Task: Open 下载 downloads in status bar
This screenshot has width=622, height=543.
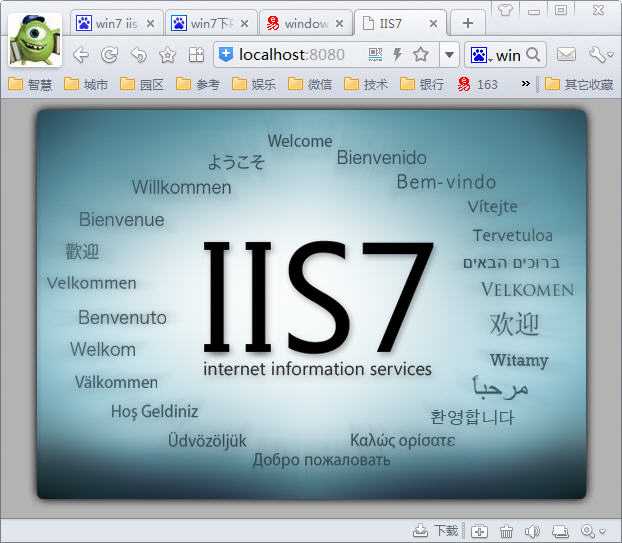Action: click(x=436, y=530)
